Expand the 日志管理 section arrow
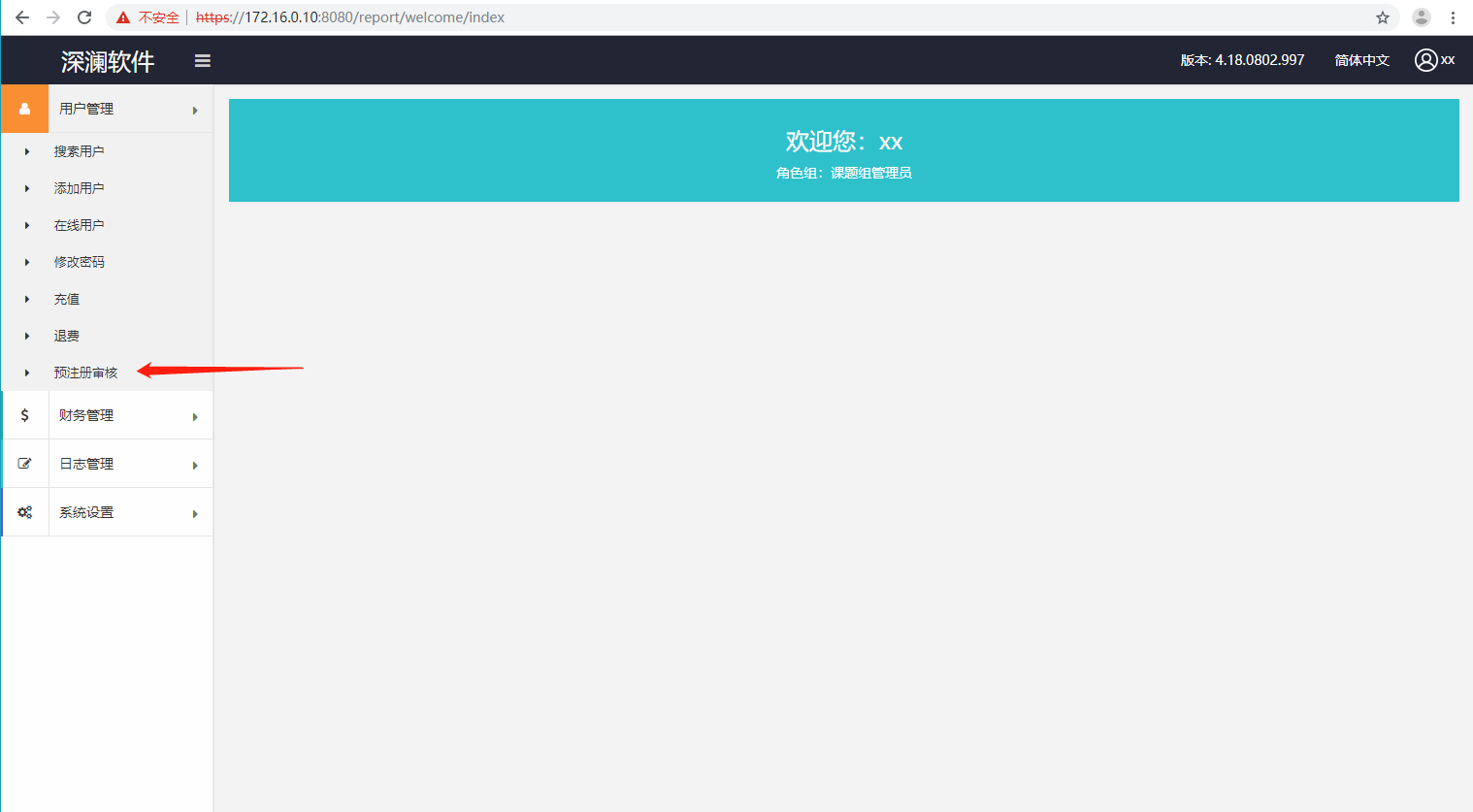This screenshot has width=1473, height=812. pos(195,466)
